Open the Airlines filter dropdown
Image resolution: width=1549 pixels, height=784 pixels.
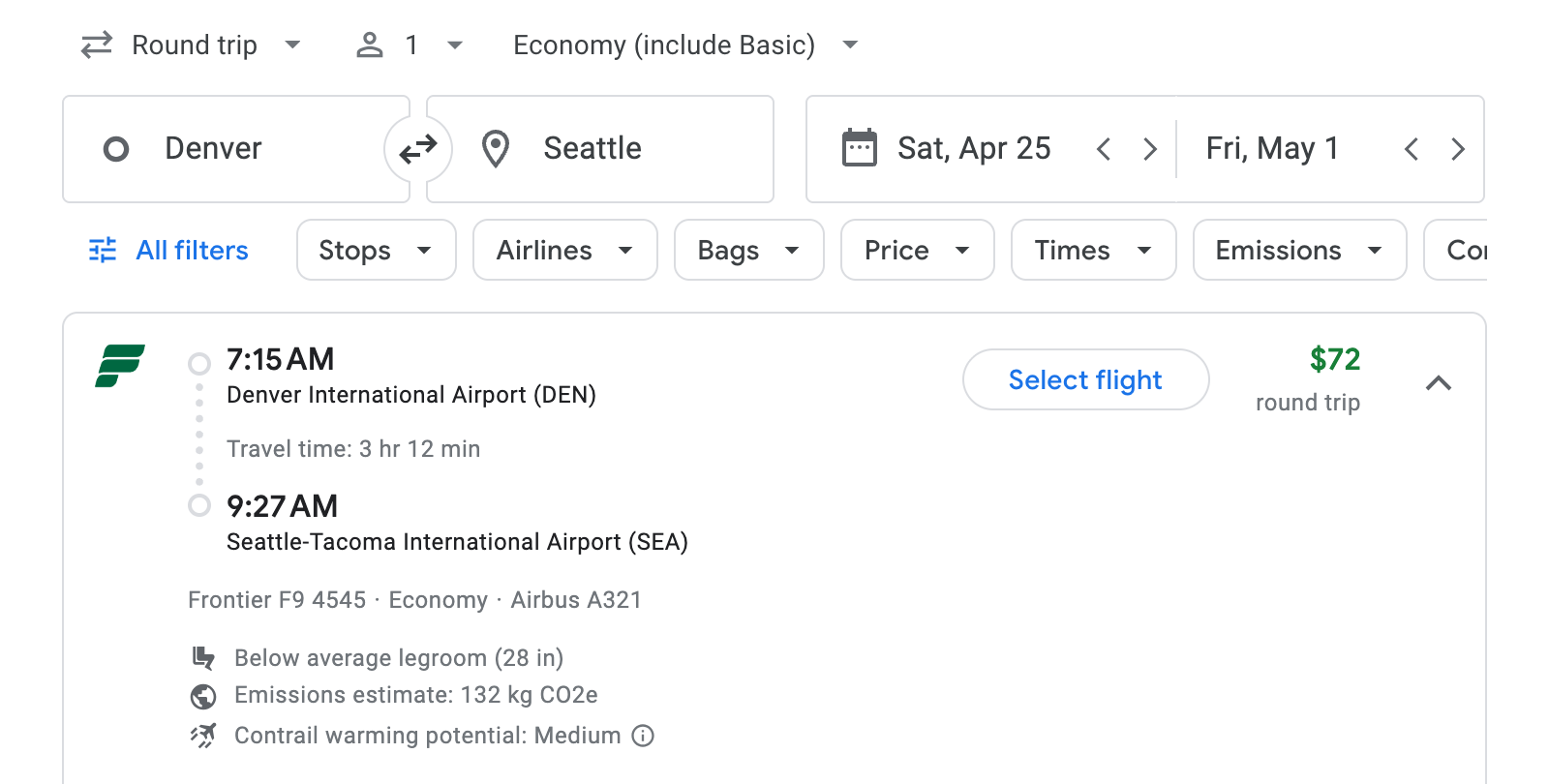564,250
